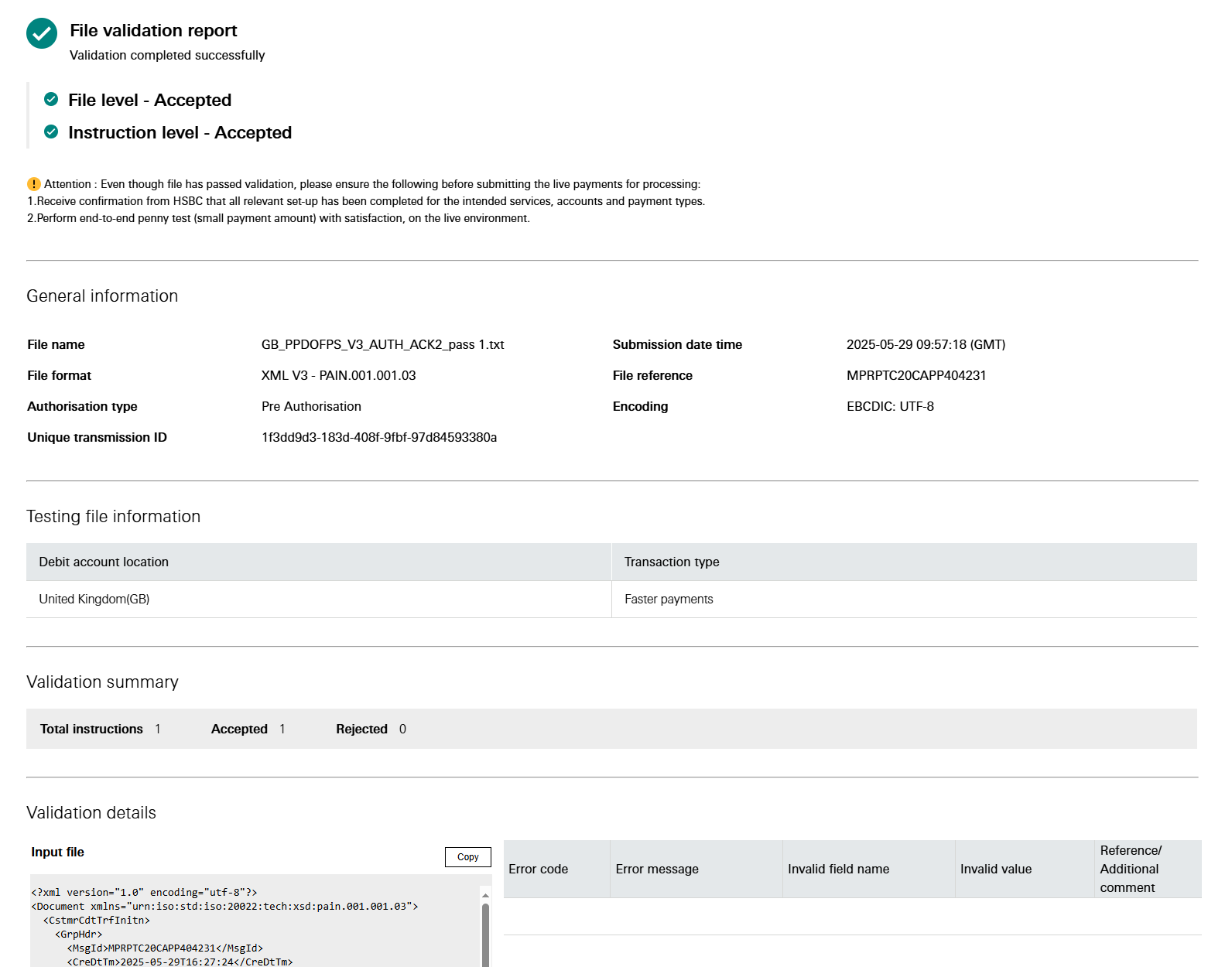Click the Invalid value column header
Viewport: 1232px width, 967px height.
[1025, 869]
